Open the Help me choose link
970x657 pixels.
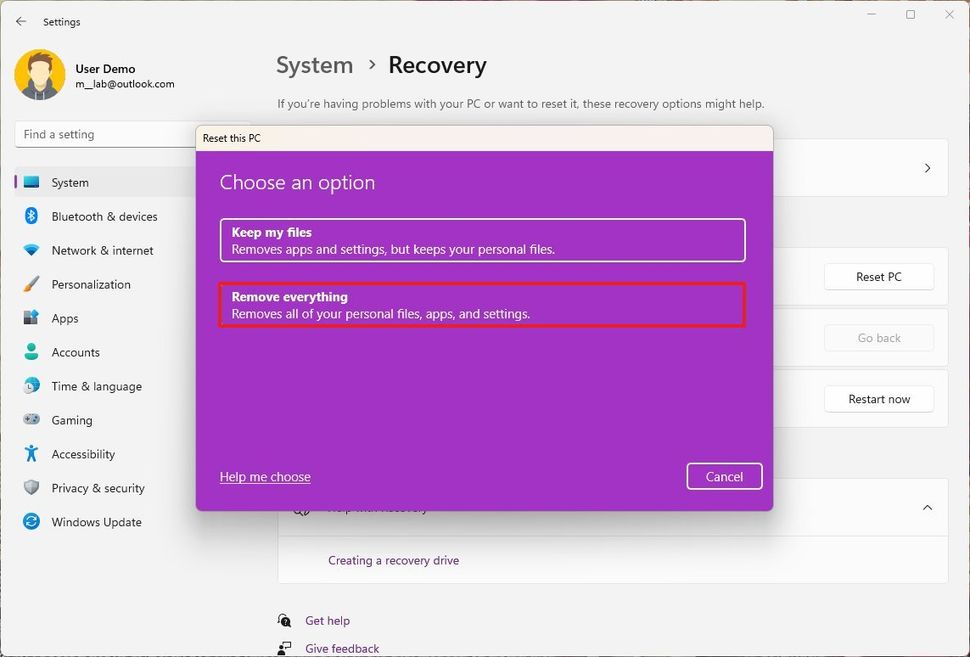[x=264, y=476]
